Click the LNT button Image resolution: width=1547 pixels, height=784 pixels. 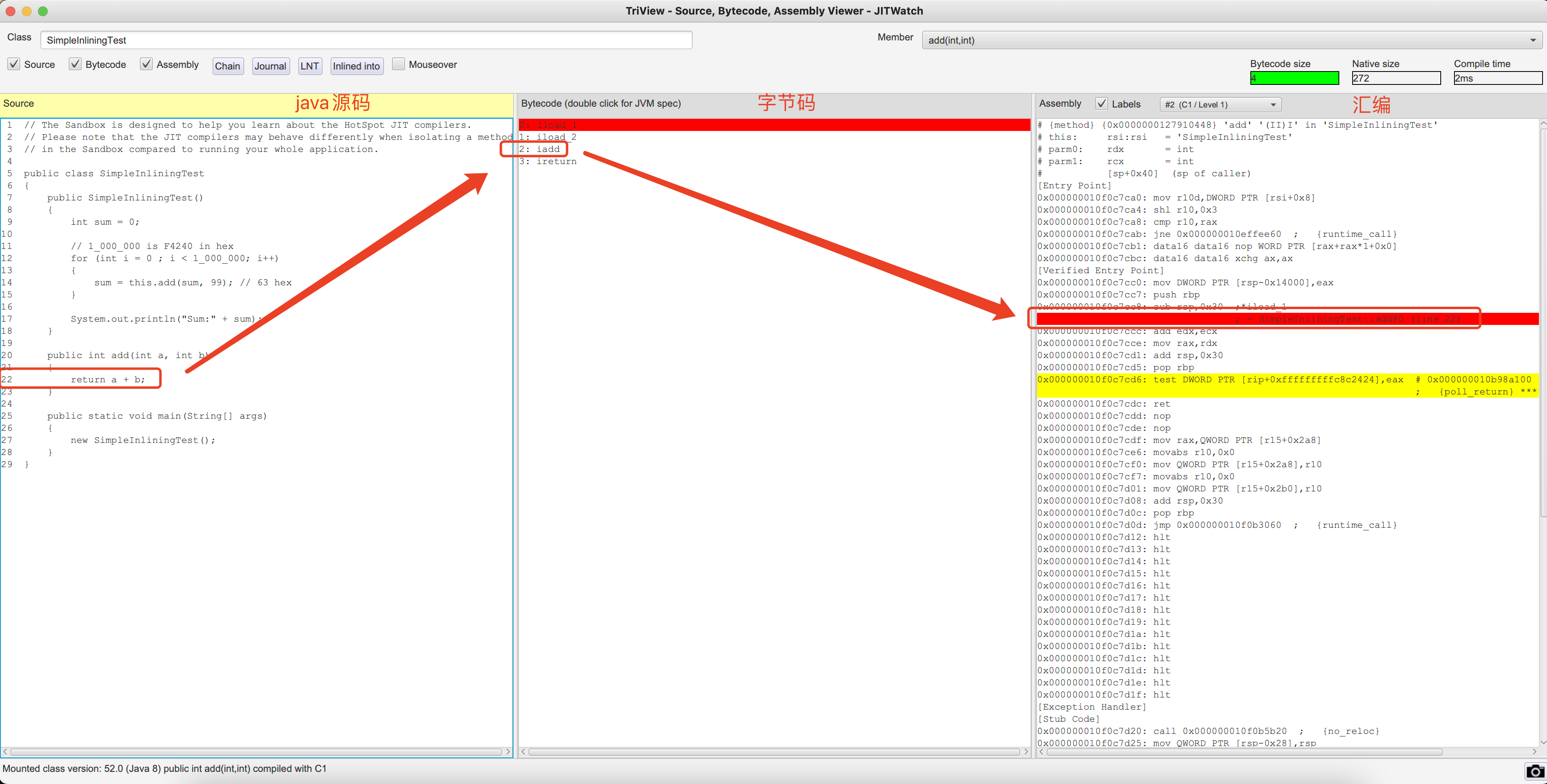point(310,66)
